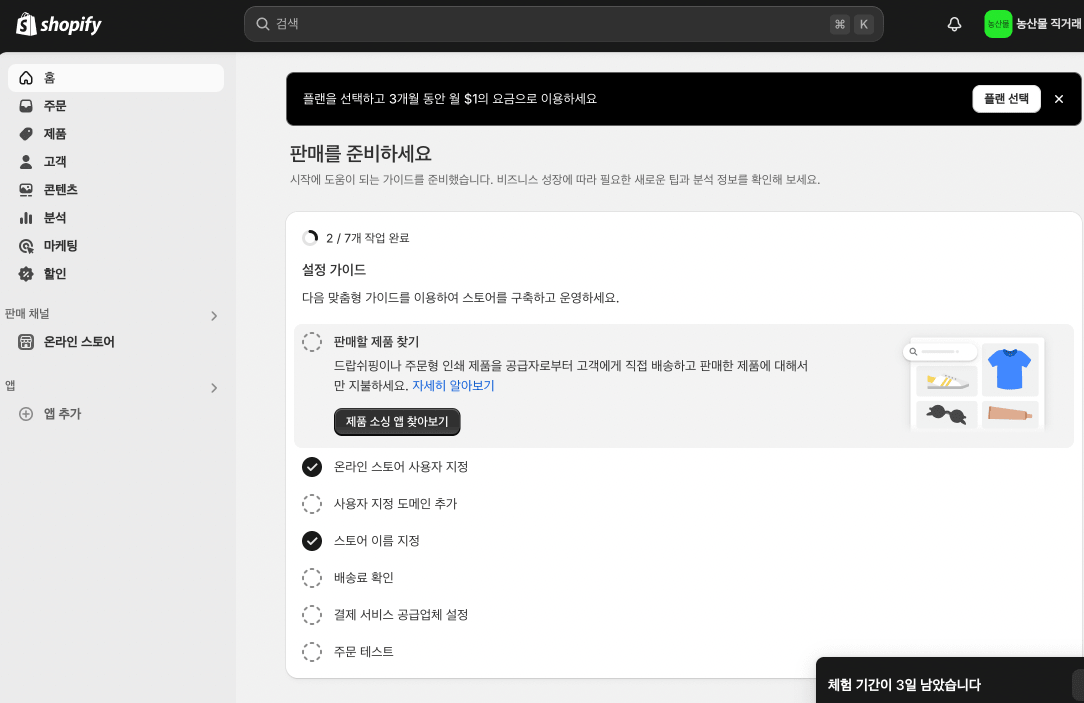The width and height of the screenshot is (1084, 703).
Task: Open 마케팅 (Marketing) target icon
Action: [x=26, y=246]
